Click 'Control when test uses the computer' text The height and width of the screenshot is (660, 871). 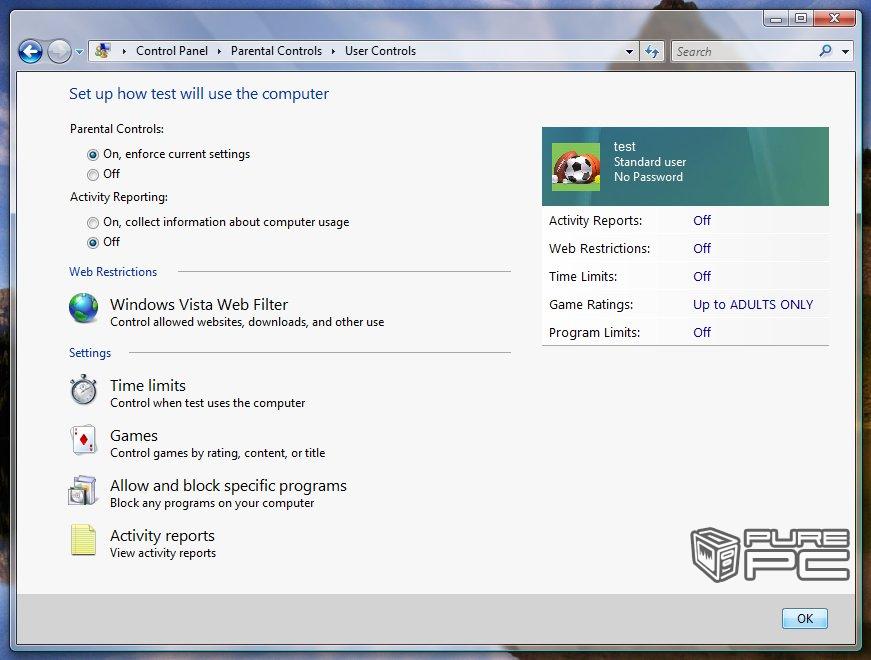tap(208, 403)
